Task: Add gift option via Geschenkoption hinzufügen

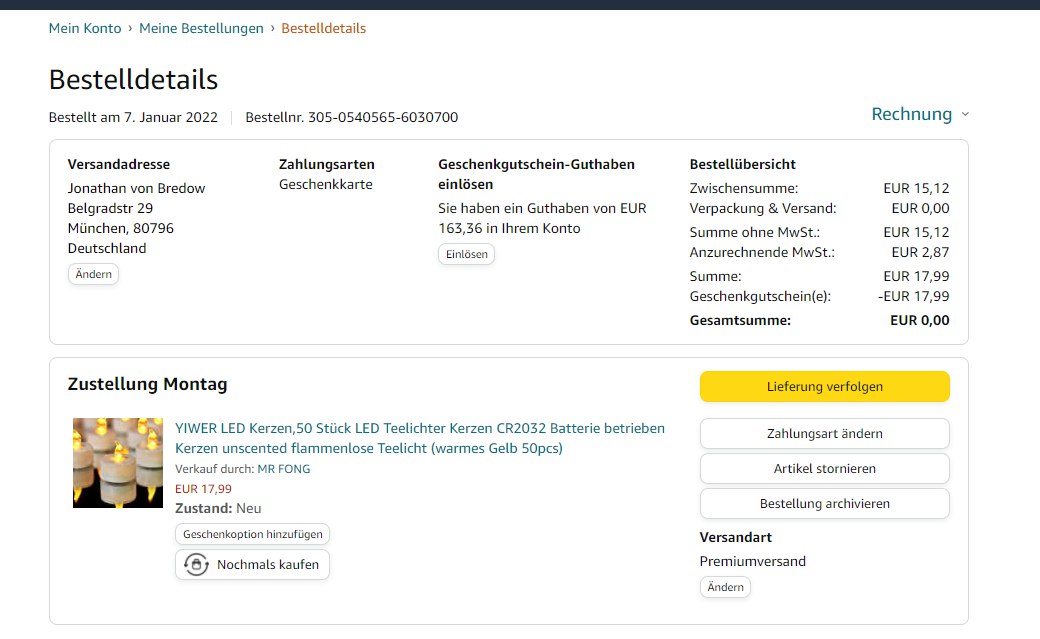Action: 252,535
